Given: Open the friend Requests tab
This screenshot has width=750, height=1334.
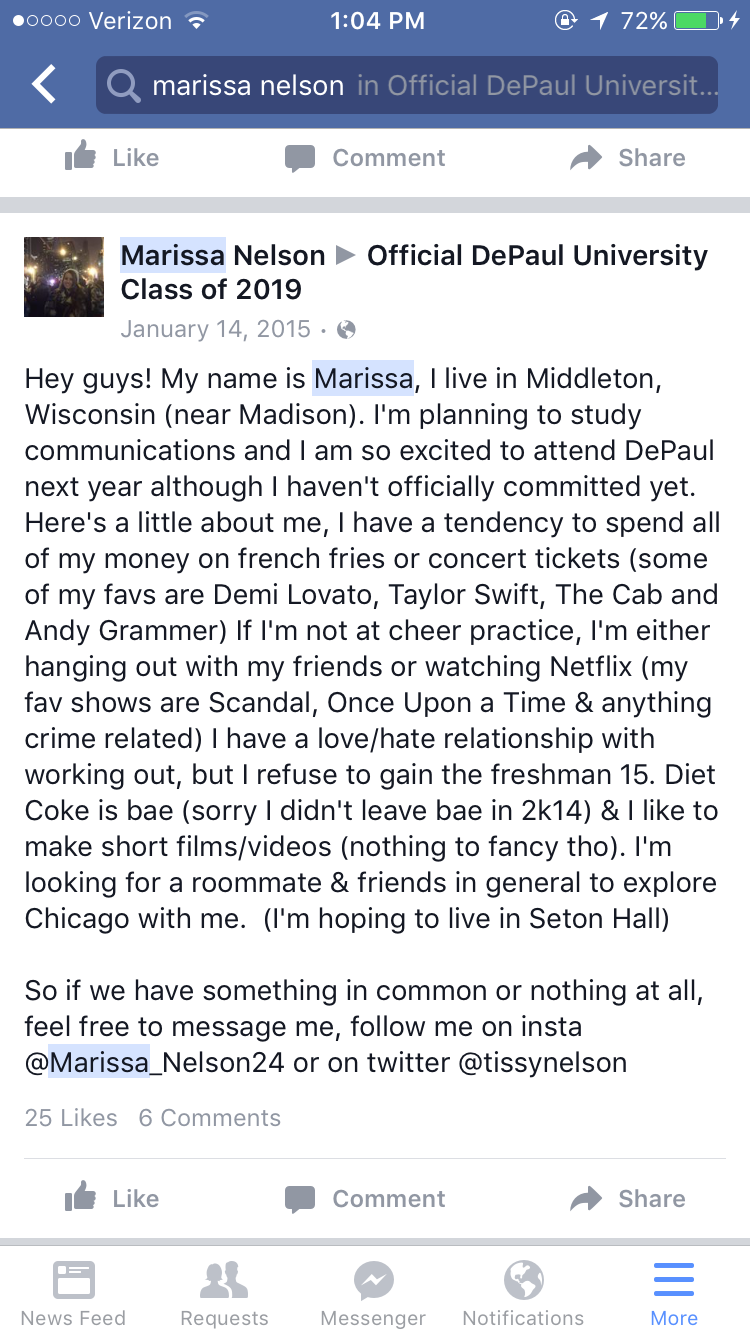Looking at the screenshot, I should pos(224,1292).
